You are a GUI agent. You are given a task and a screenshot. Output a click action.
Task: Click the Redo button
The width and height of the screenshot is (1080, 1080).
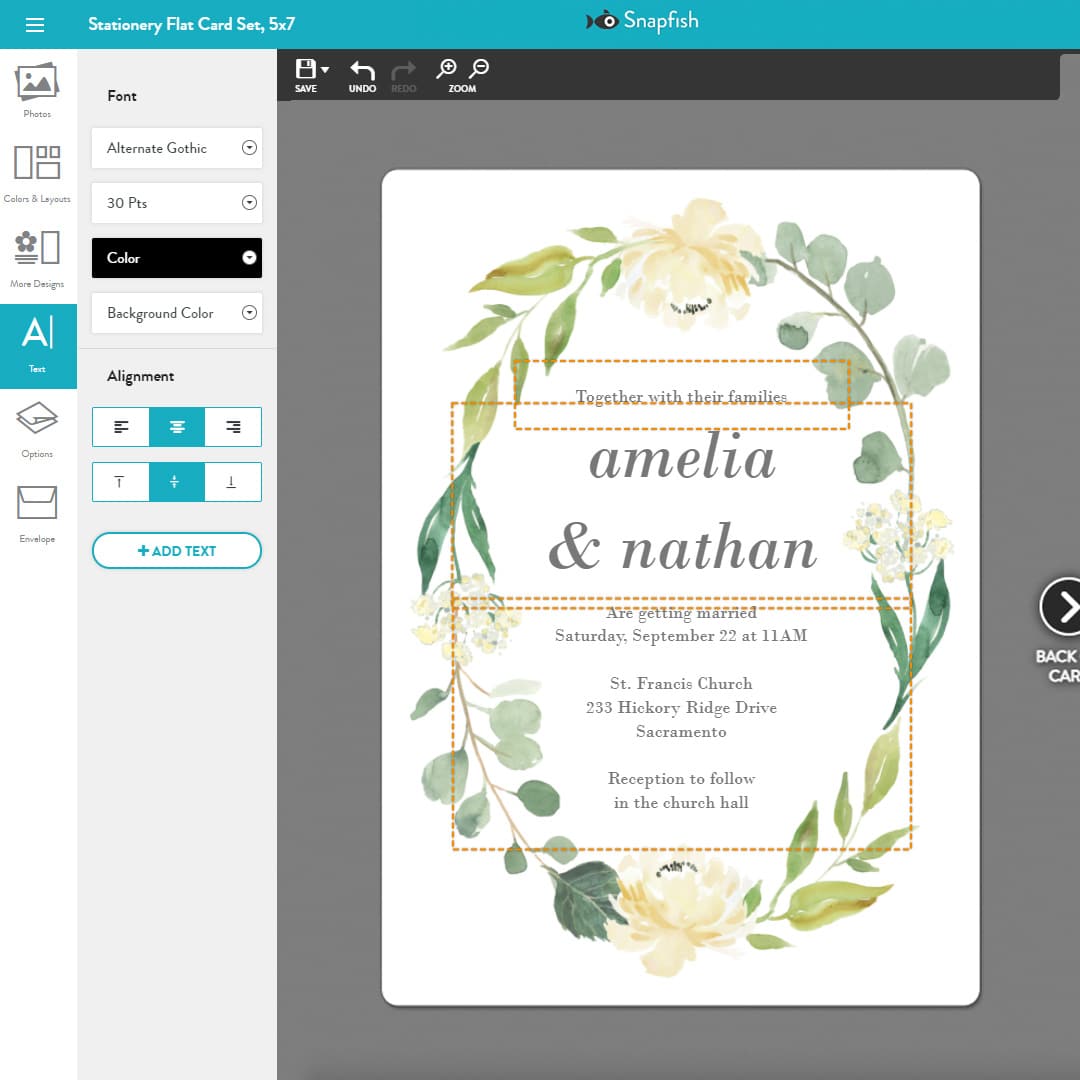403,70
